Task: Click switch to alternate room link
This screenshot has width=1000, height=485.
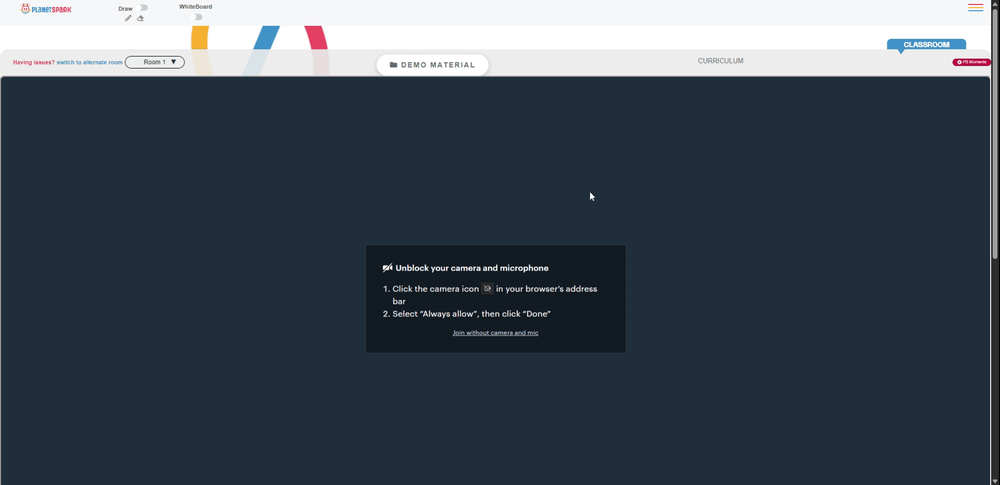Action: tap(89, 63)
